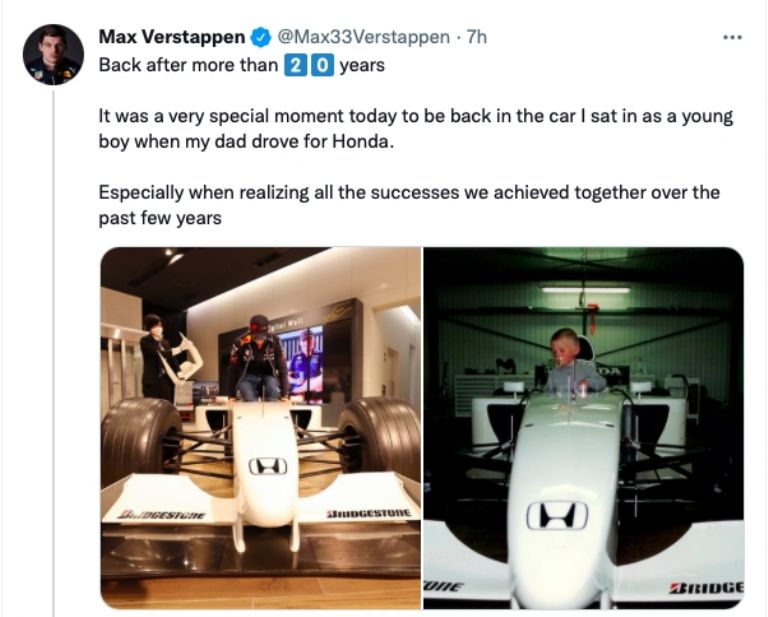Click the Max Verstappen display name
Viewport: 768px width, 617px height.
[171, 38]
